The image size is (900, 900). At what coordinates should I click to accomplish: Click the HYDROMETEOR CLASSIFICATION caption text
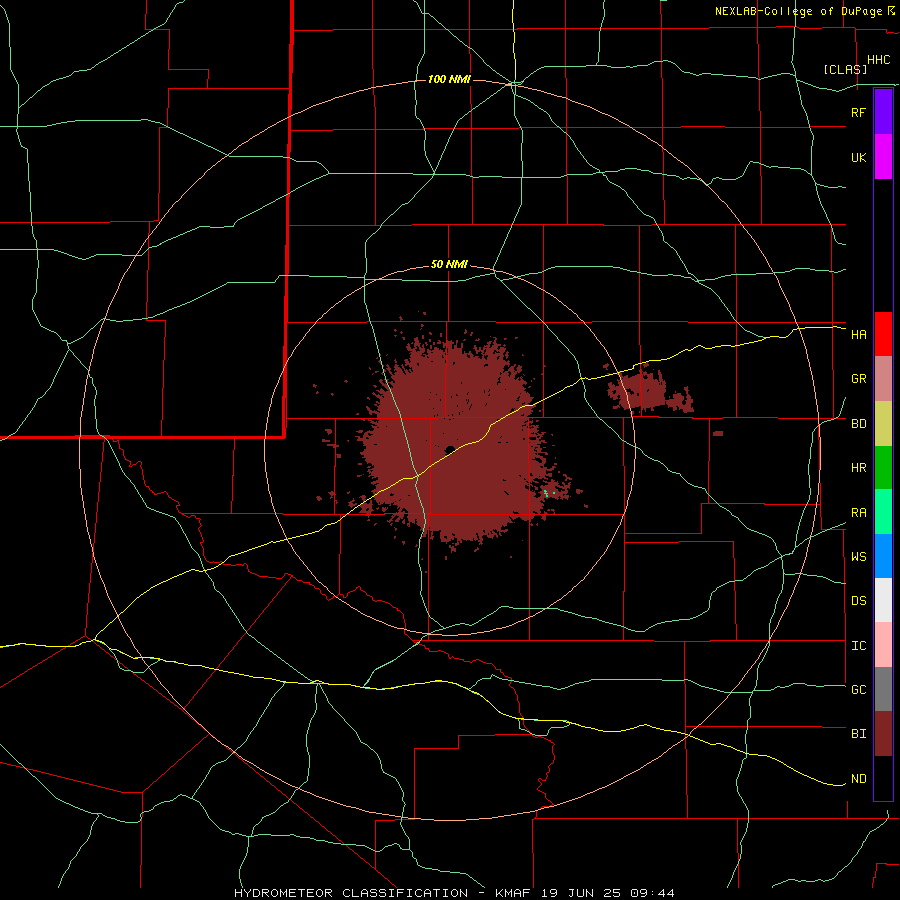point(351,893)
